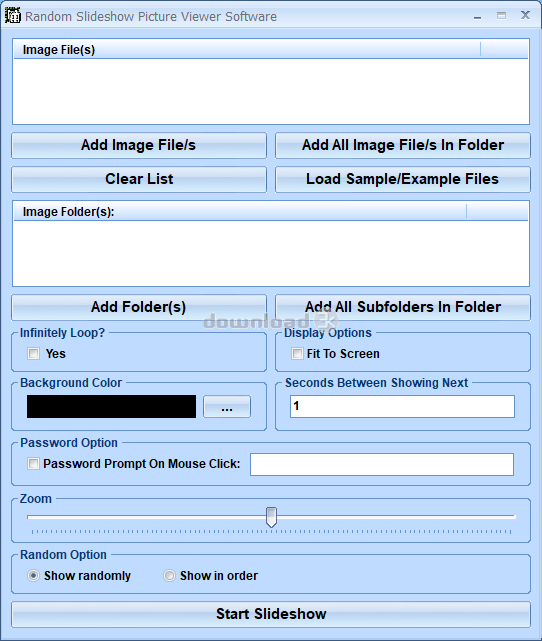Click Add Folder(s) button
Screen dimensions: 542x641
tap(139, 307)
